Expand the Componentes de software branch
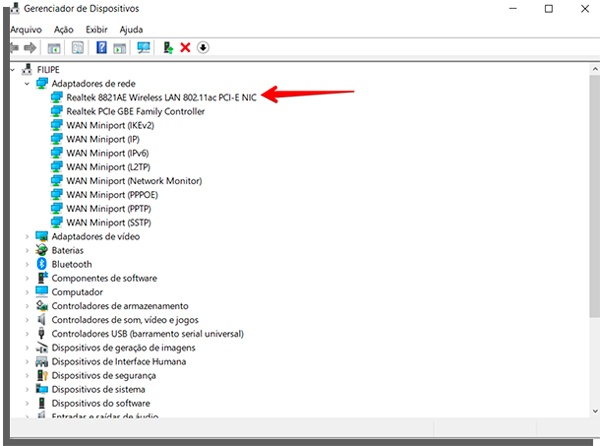The image size is (600, 446). 27,278
